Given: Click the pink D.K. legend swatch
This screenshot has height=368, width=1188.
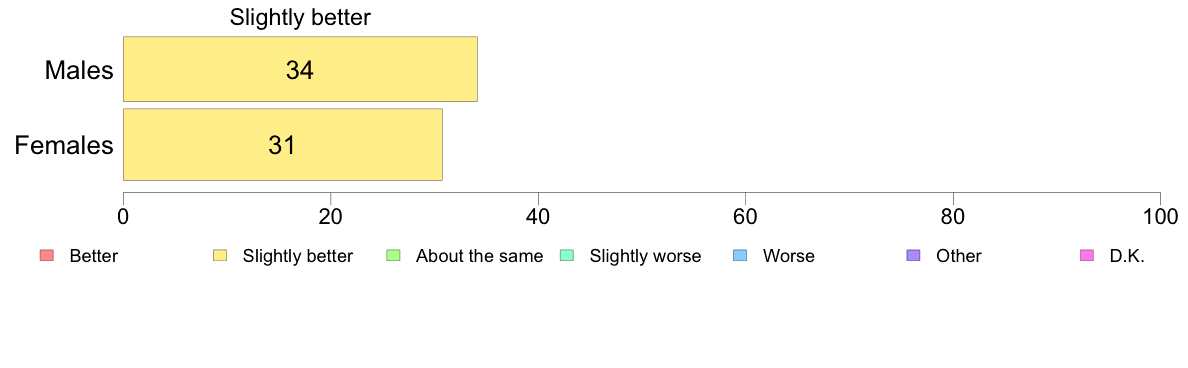Looking at the screenshot, I should [1086, 256].
